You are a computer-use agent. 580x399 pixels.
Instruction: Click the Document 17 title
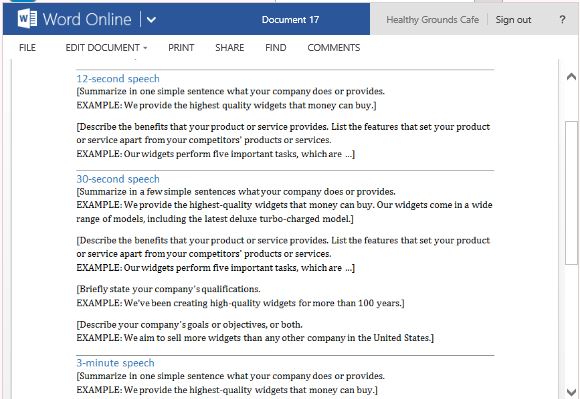point(290,20)
